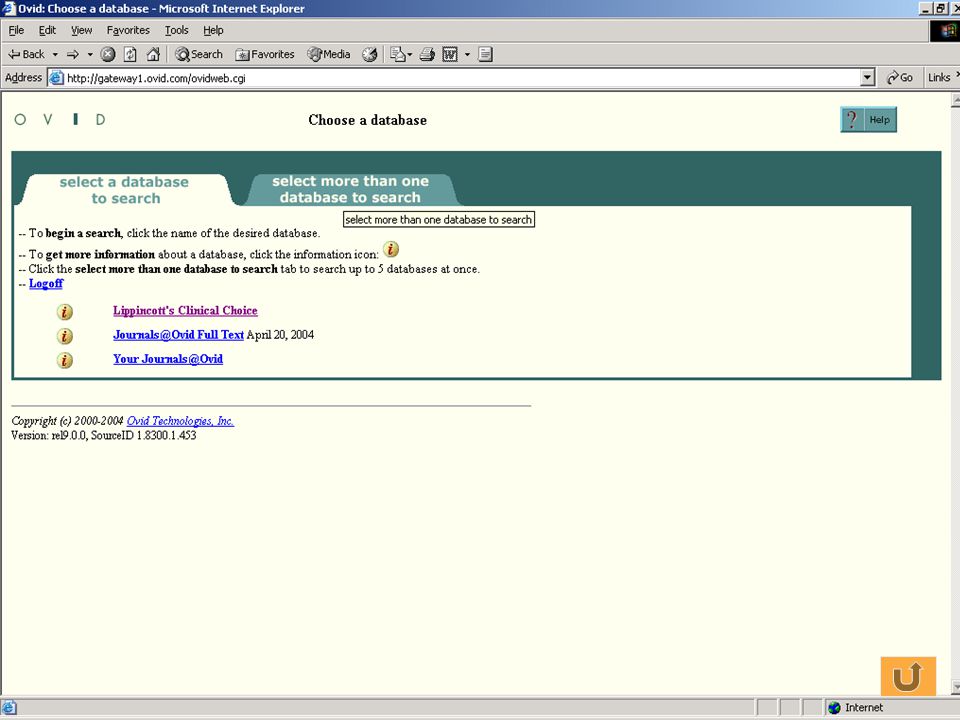
Task: Click the version text 'rel9.0.0'
Action: [69, 435]
